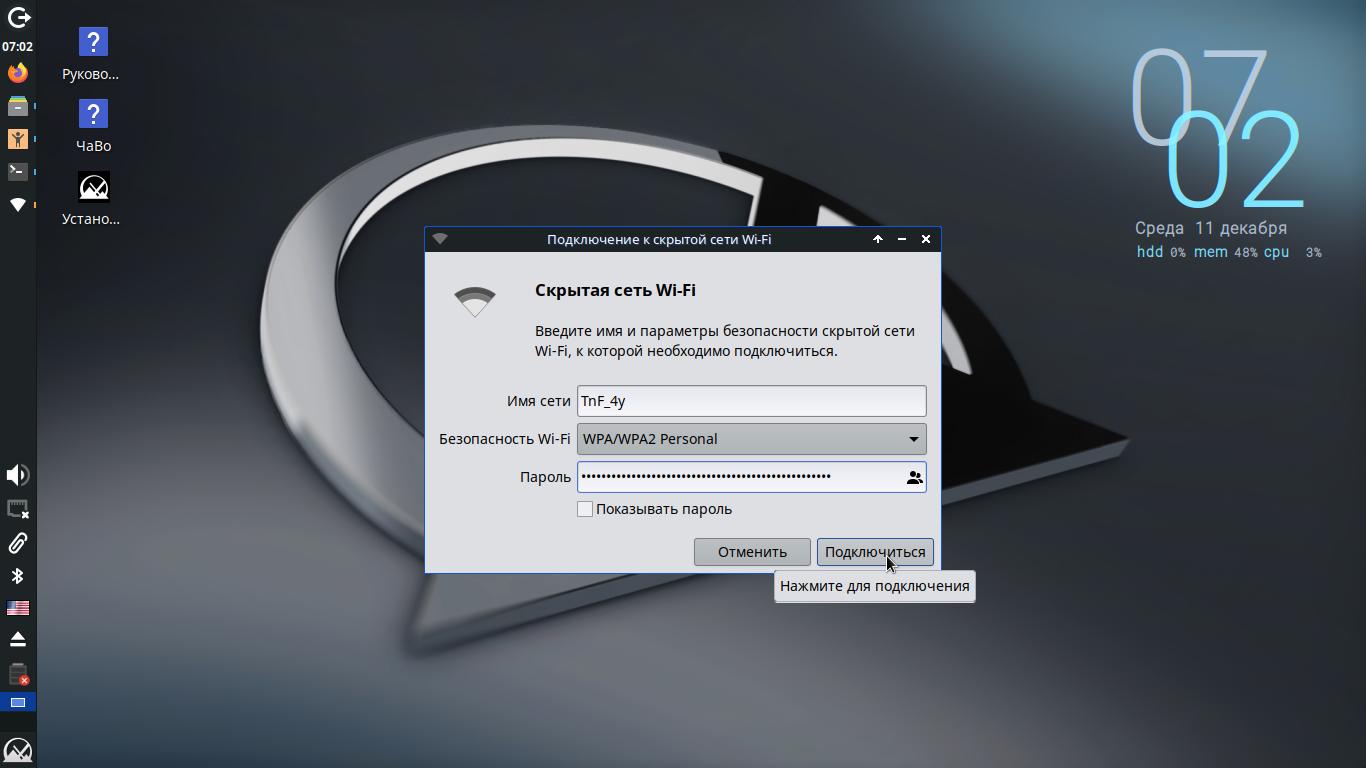Open the clipboard paperclip tray icon

click(x=18, y=543)
